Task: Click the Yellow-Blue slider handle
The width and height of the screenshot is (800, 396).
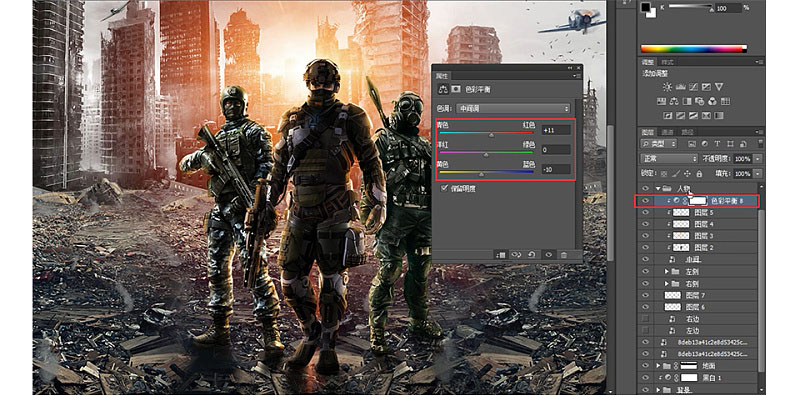Action: click(x=481, y=174)
